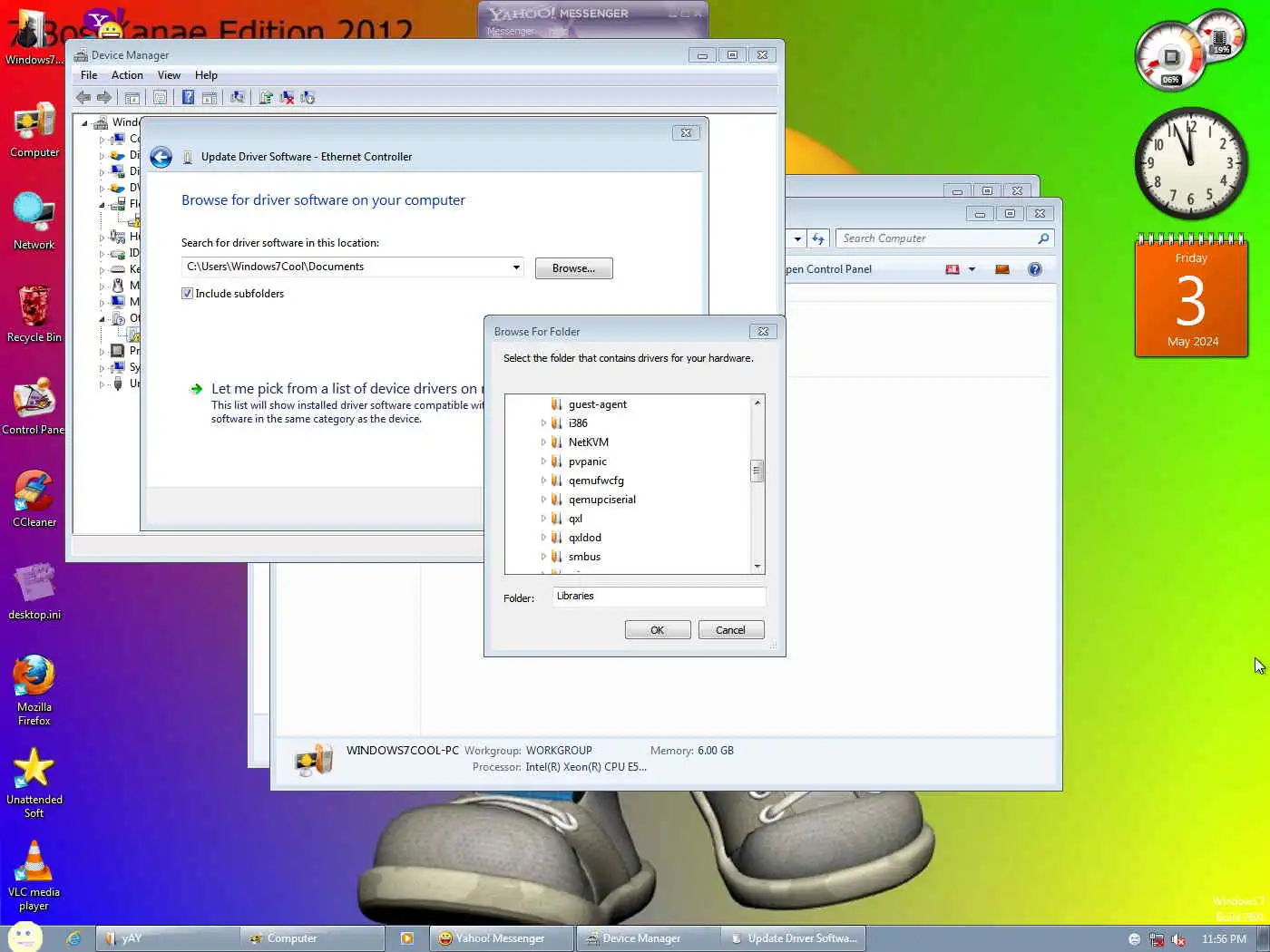
Task: Open the File menu in Device Manager
Action: coord(89,75)
